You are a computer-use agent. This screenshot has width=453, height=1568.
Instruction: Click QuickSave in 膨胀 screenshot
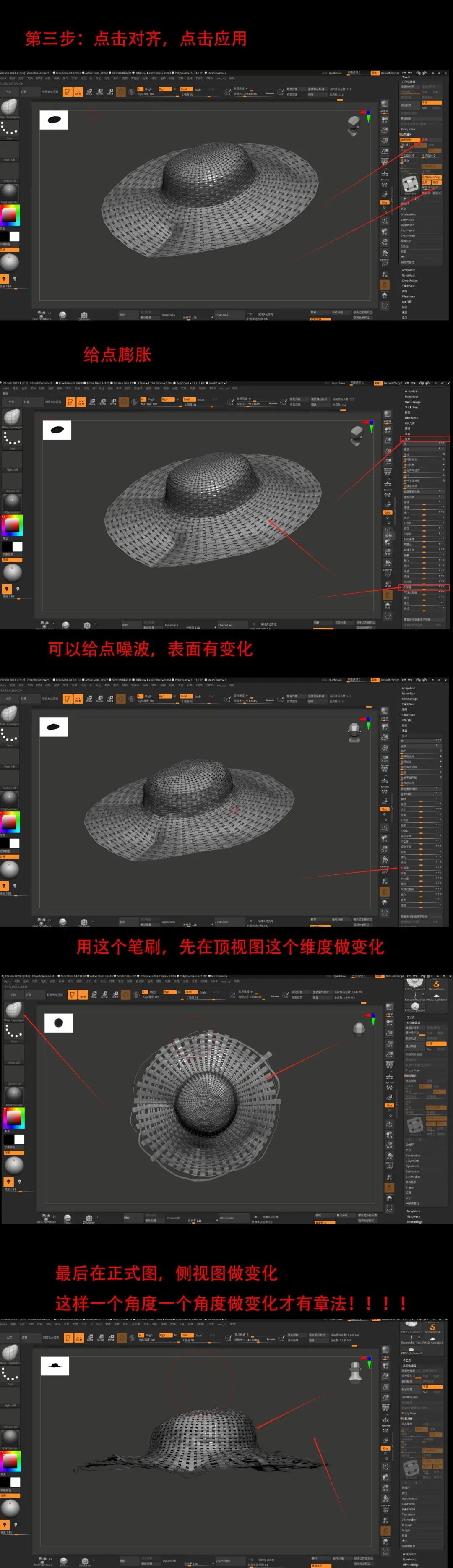point(338,383)
